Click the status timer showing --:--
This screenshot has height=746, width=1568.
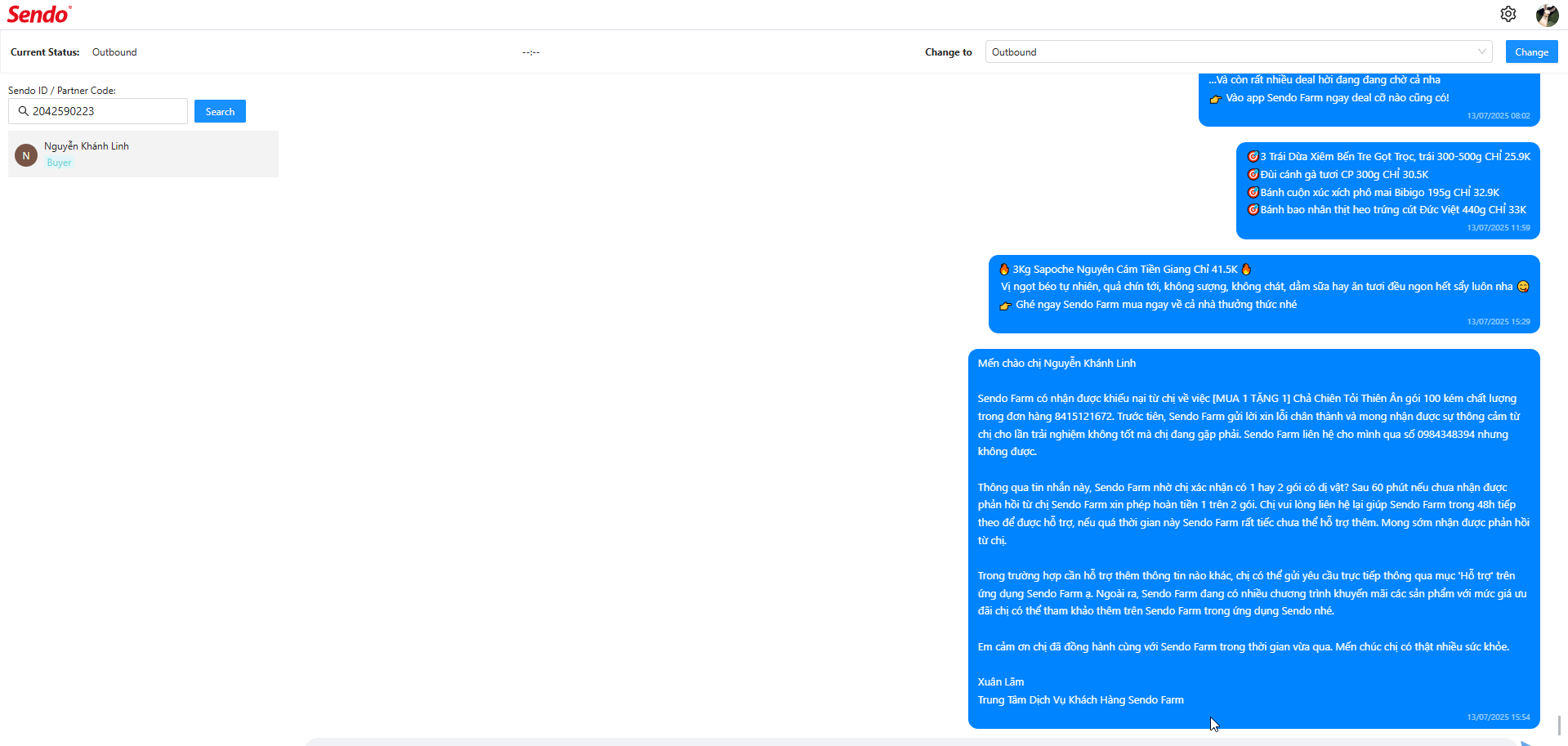531,52
